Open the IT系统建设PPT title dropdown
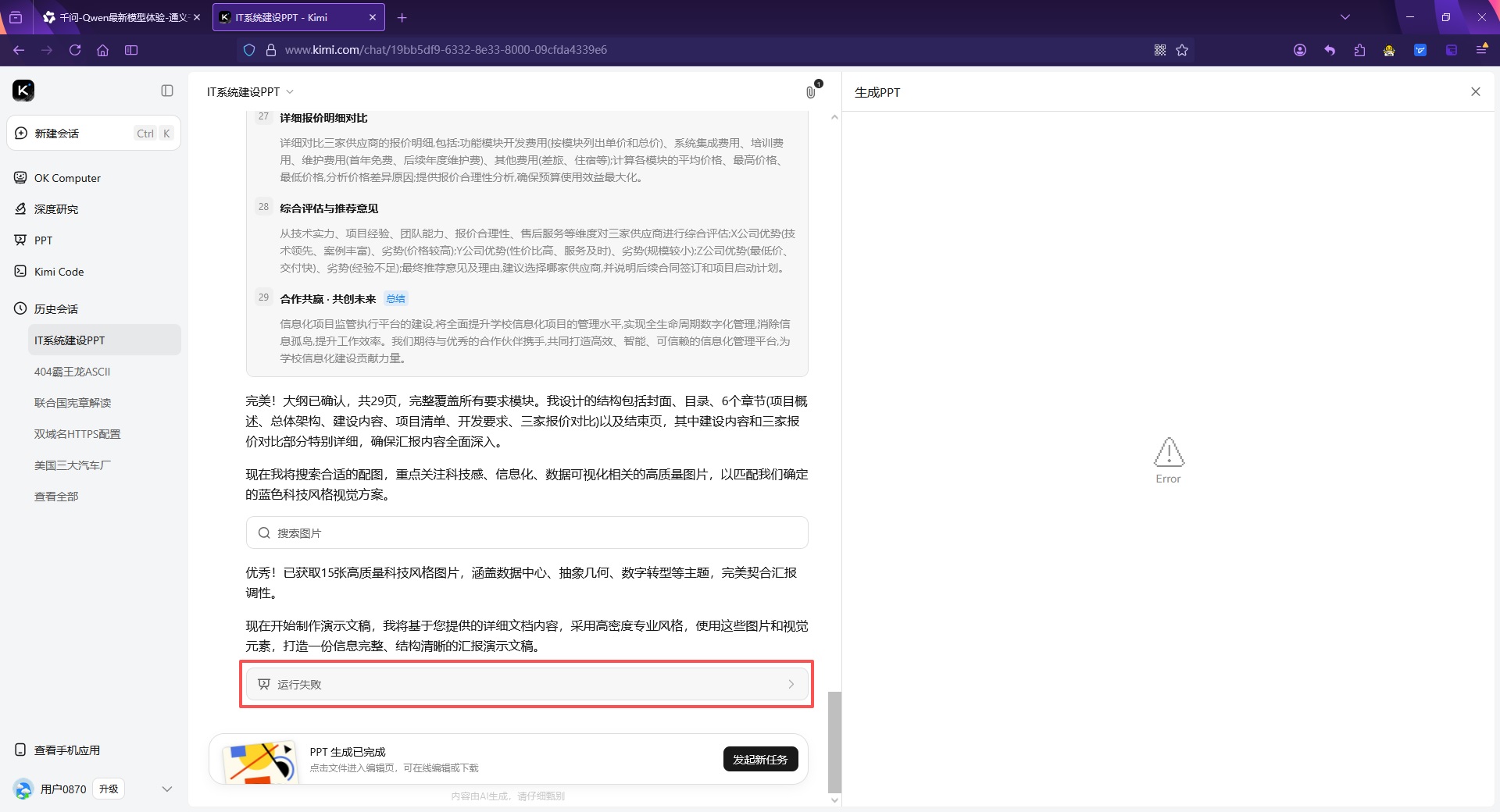1500x812 pixels. pyautogui.click(x=288, y=91)
